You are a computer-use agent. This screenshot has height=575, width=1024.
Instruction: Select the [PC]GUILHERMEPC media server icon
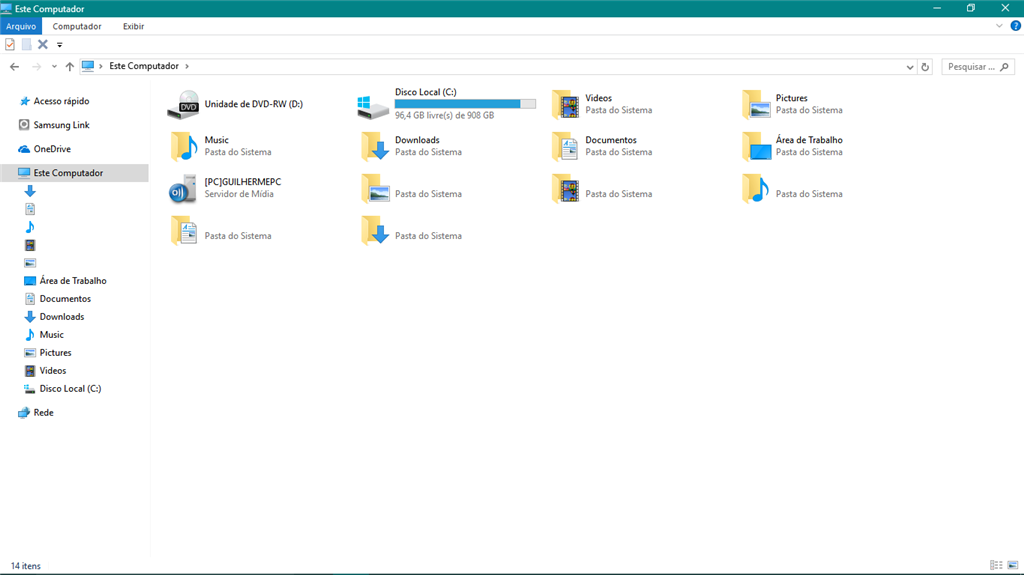(183, 189)
